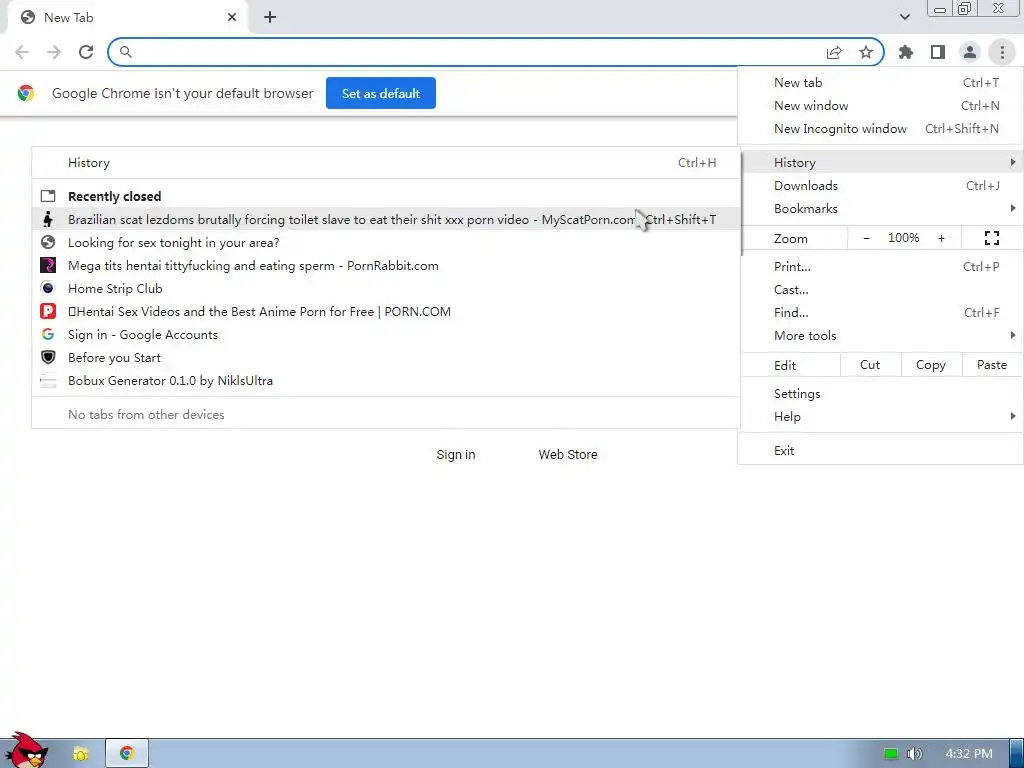Expand the More tools submenu
Viewport: 1024px width, 768px height.
(880, 336)
